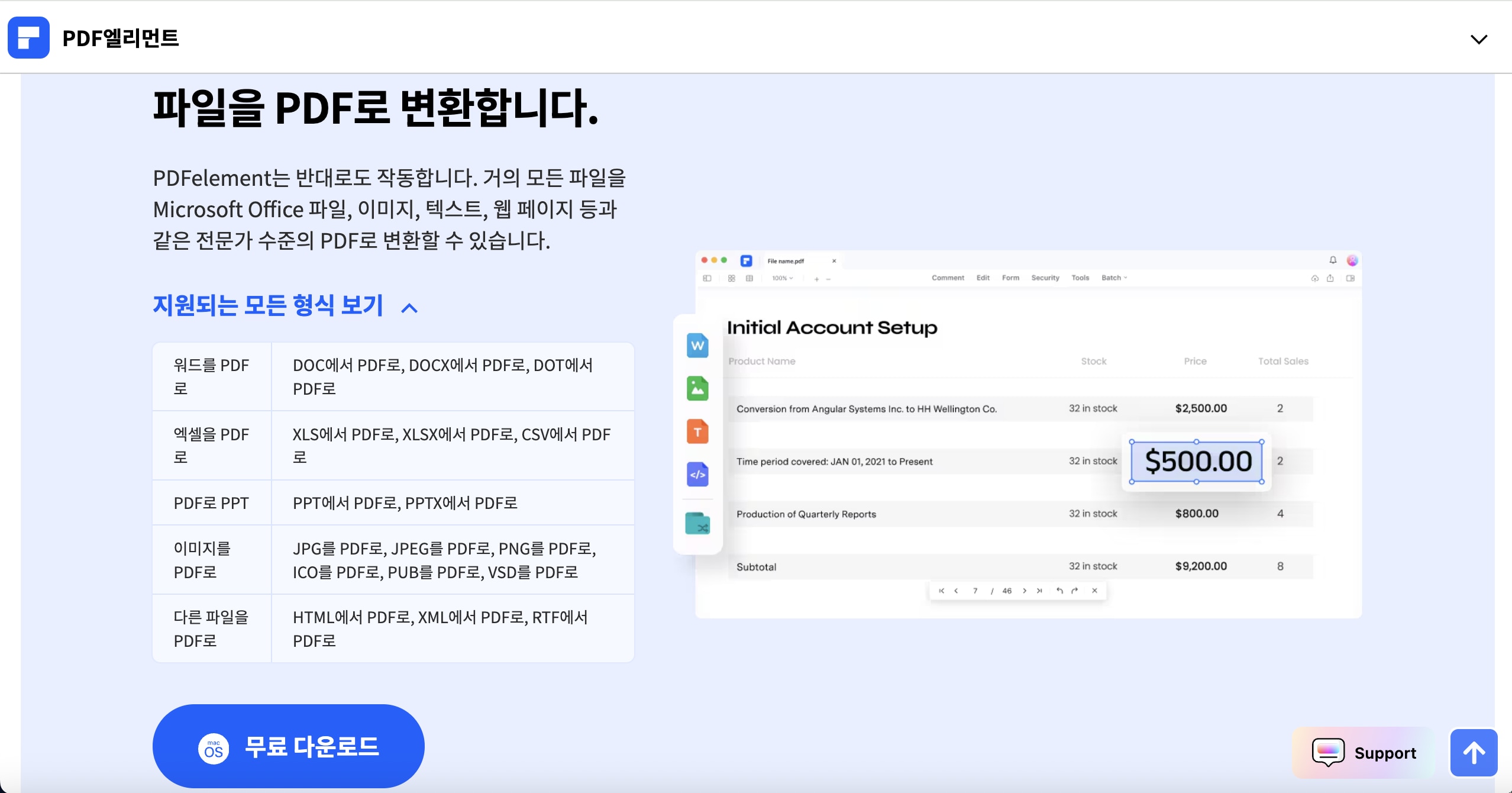Collapse the 지원되는 모든 형식 보기 section
The image size is (1512, 793).
pyautogui.click(x=286, y=306)
